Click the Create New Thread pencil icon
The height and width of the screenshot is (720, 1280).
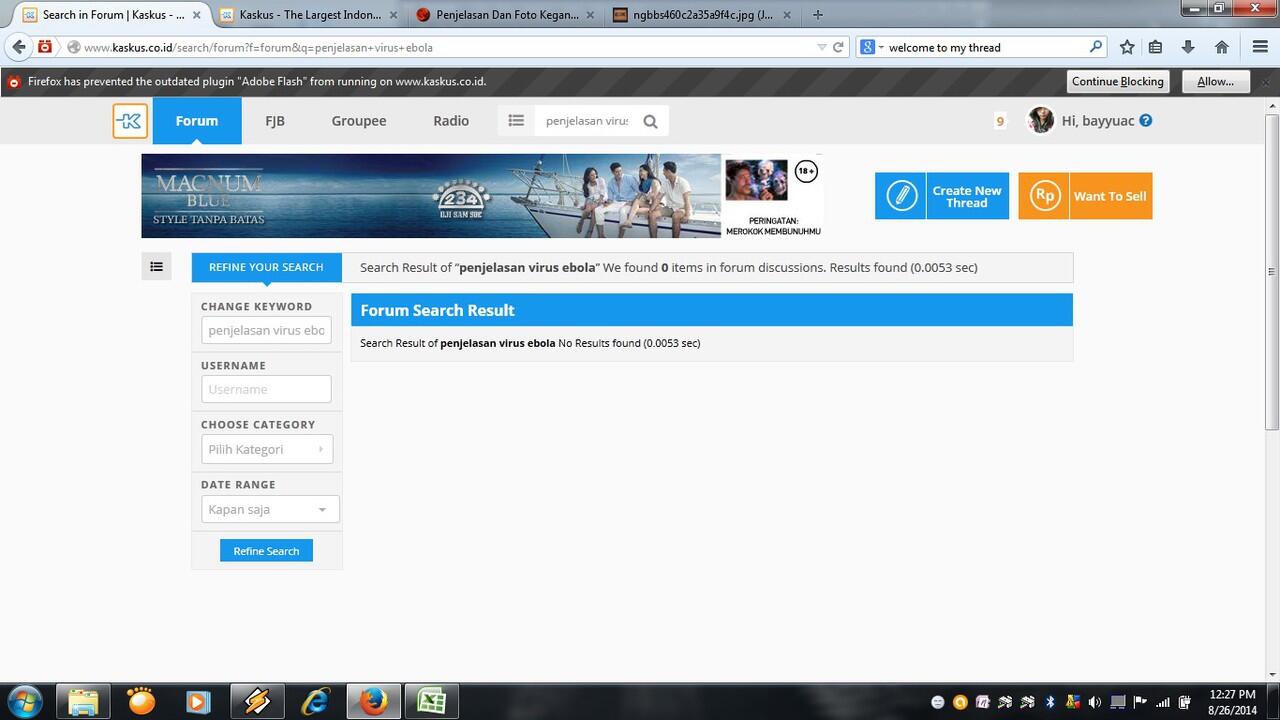pos(901,196)
